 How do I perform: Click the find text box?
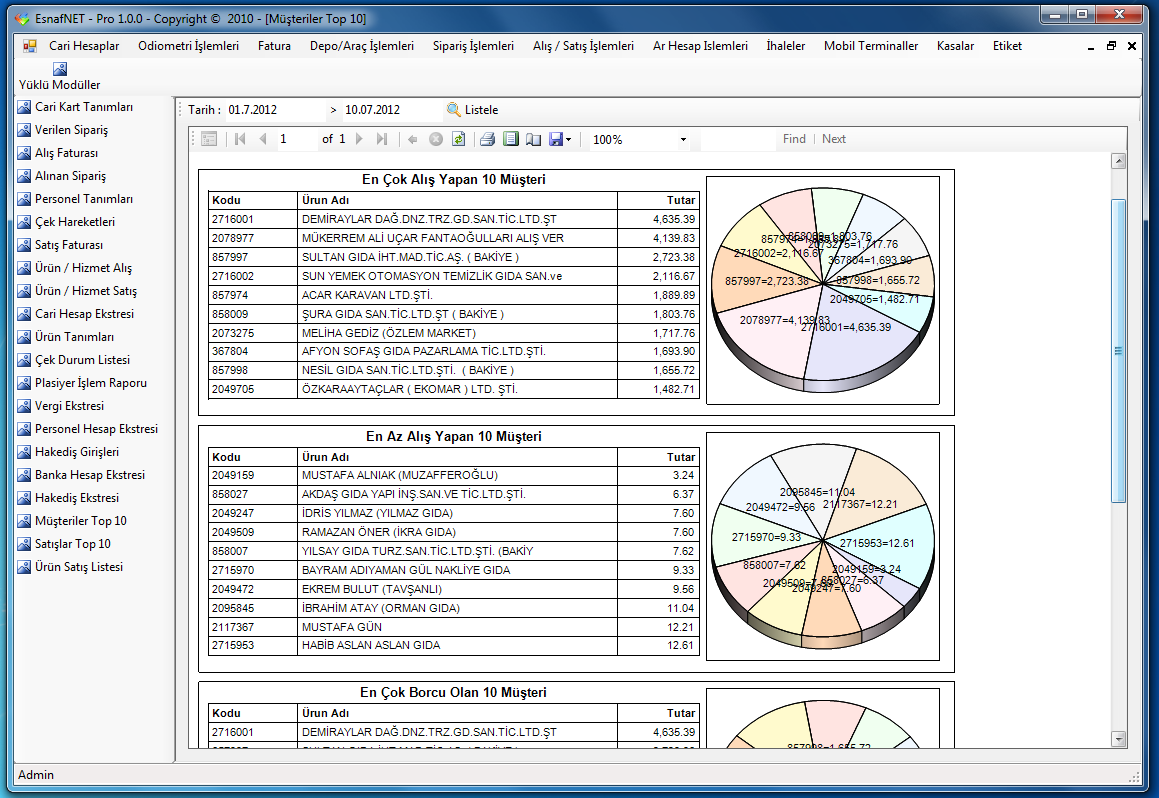pos(738,139)
